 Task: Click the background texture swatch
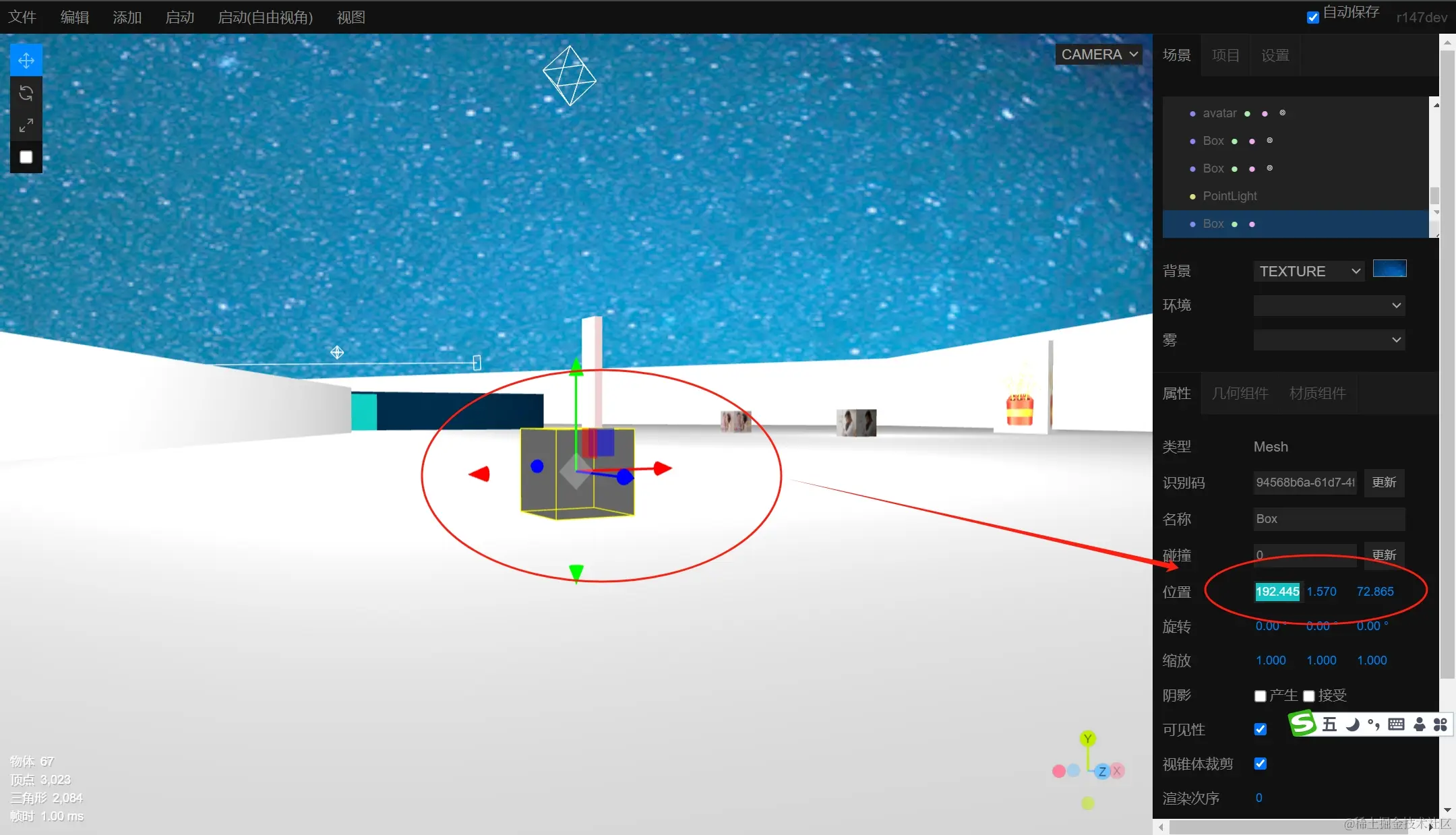1389,269
